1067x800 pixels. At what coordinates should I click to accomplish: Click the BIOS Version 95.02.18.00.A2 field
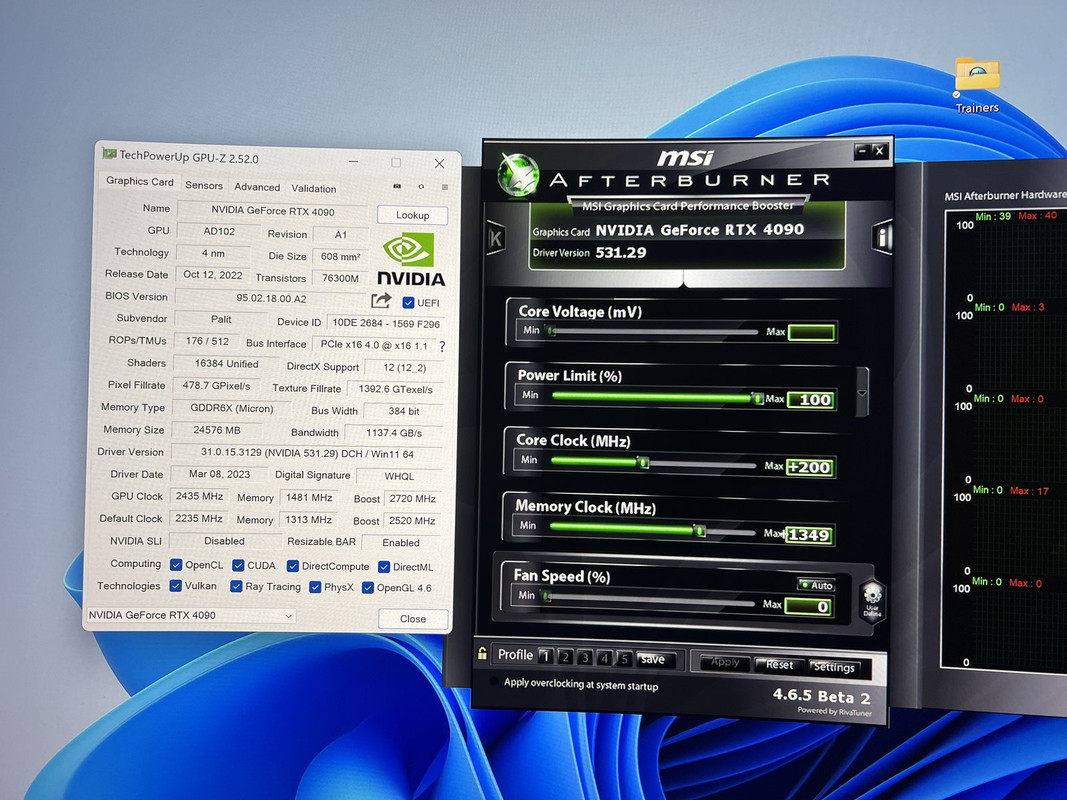point(271,298)
